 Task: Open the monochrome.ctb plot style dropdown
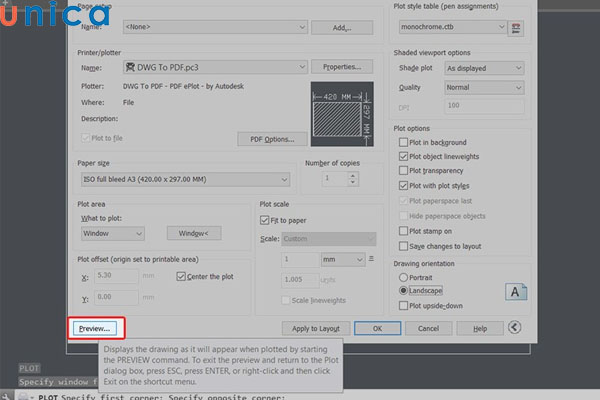453,27
